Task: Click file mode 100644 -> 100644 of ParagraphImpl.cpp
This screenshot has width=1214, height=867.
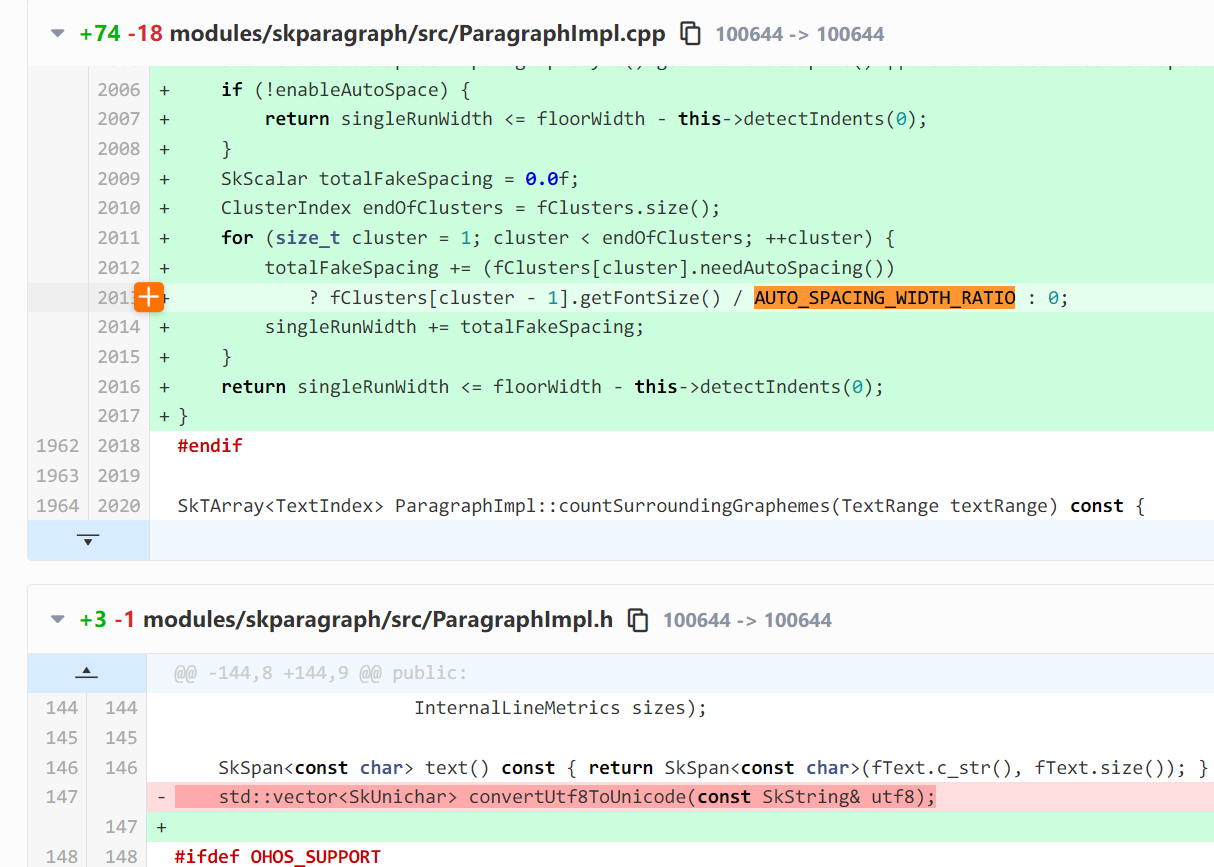Action: click(800, 35)
